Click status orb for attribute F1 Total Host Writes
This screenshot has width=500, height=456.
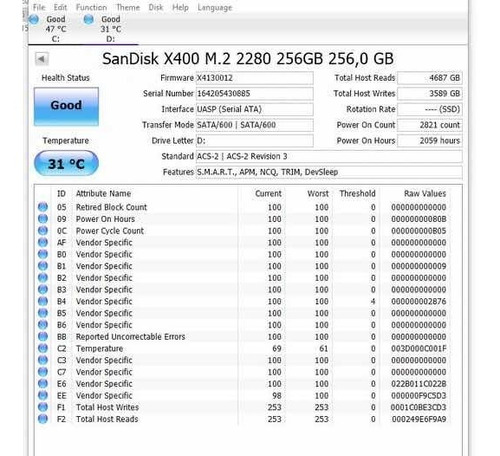(43, 407)
